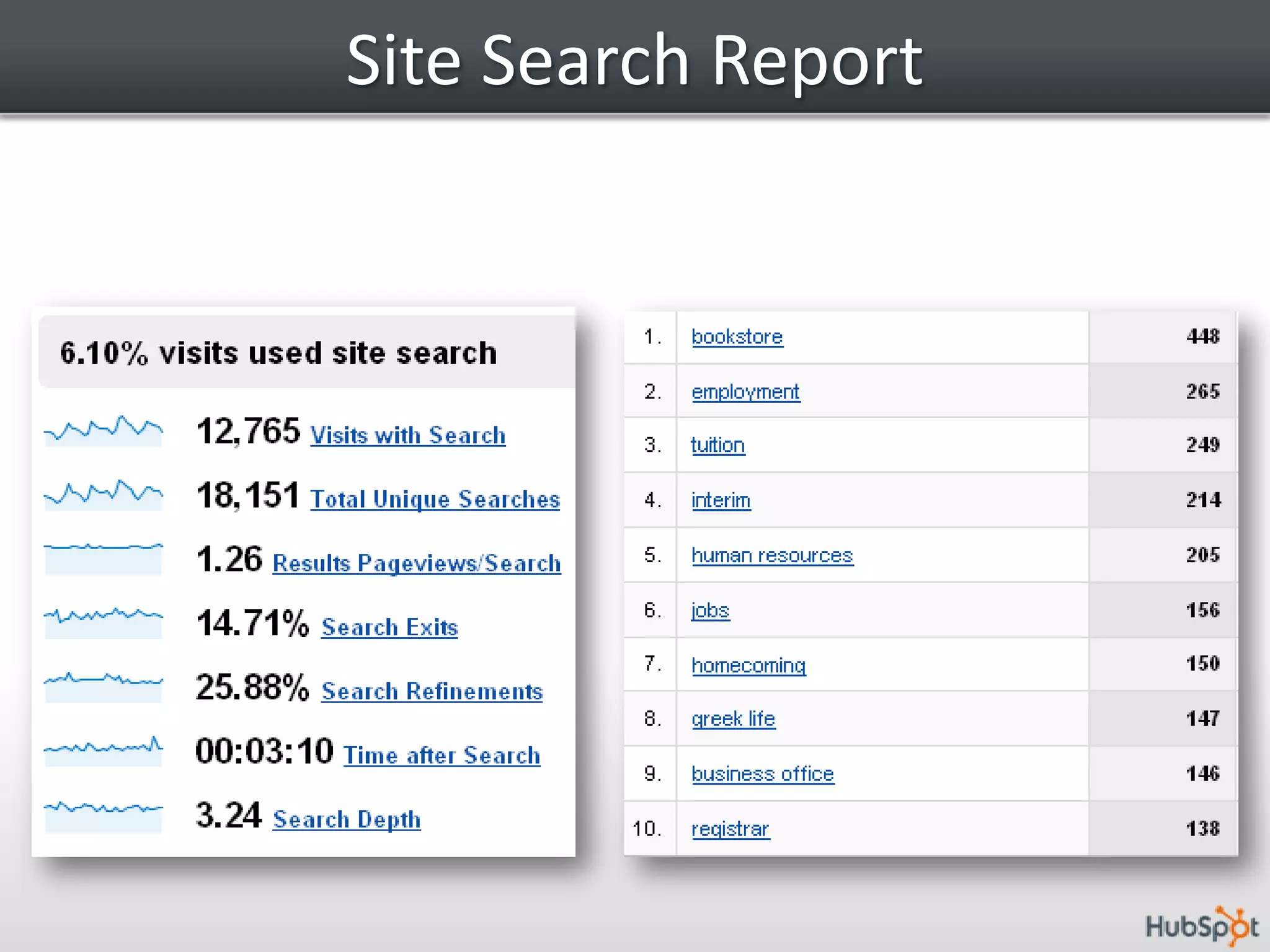Click the 6.10% visits used site search heading
Screen dimensions: 1270x952
279,353
